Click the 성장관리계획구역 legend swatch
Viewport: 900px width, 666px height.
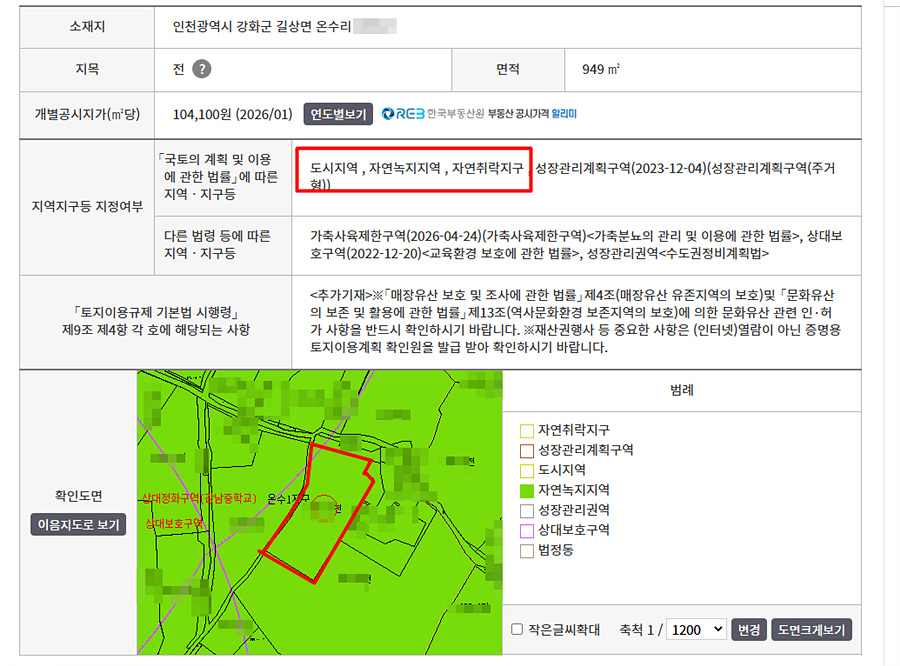click(526, 451)
